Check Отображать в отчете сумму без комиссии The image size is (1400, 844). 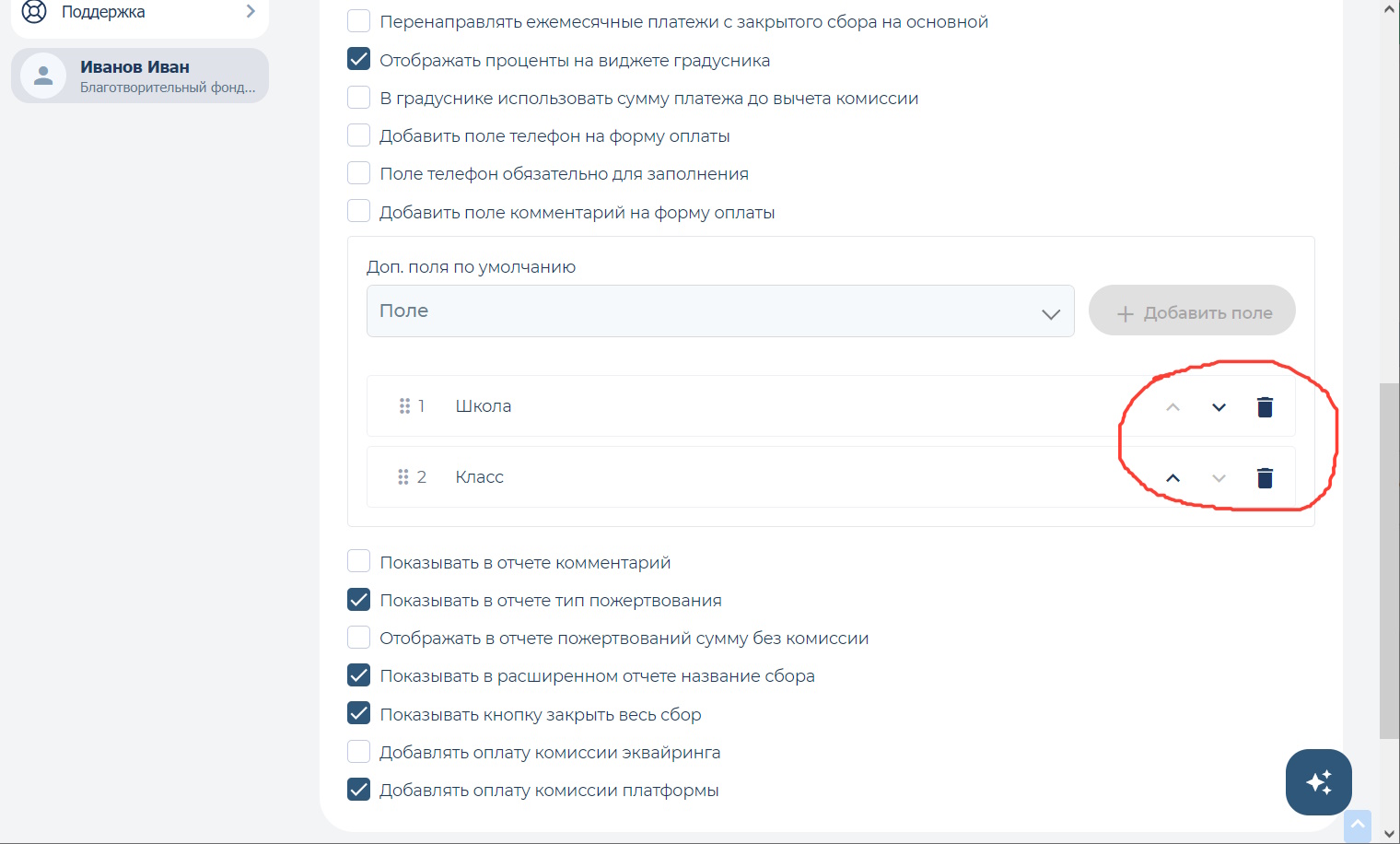[359, 638]
